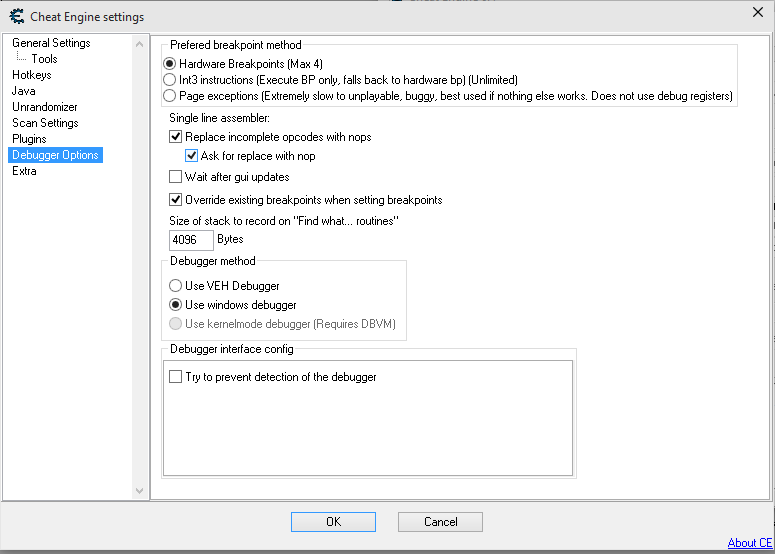Click the Cheat Engine logo icon in title bar
The image size is (775, 554).
point(16,16)
